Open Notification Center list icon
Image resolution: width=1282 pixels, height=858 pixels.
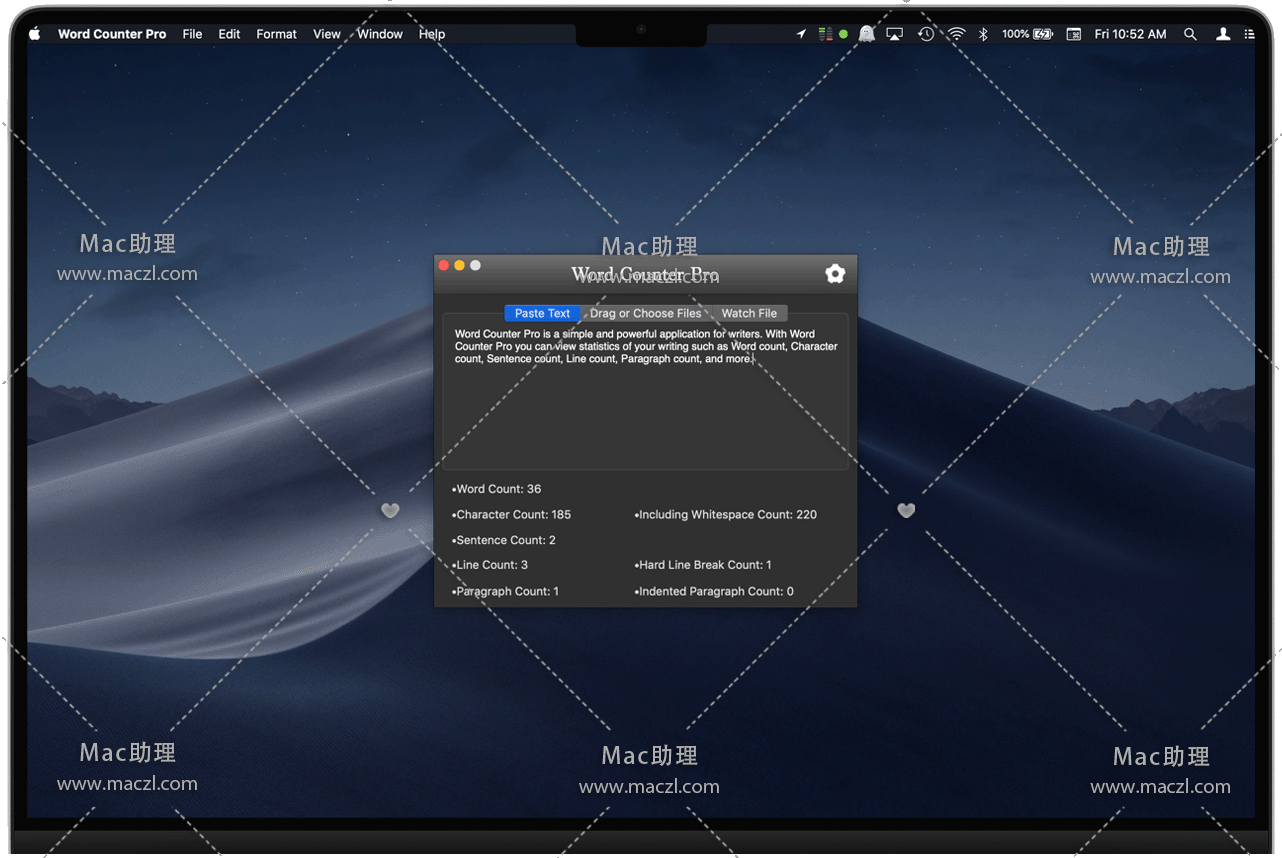pos(1249,34)
